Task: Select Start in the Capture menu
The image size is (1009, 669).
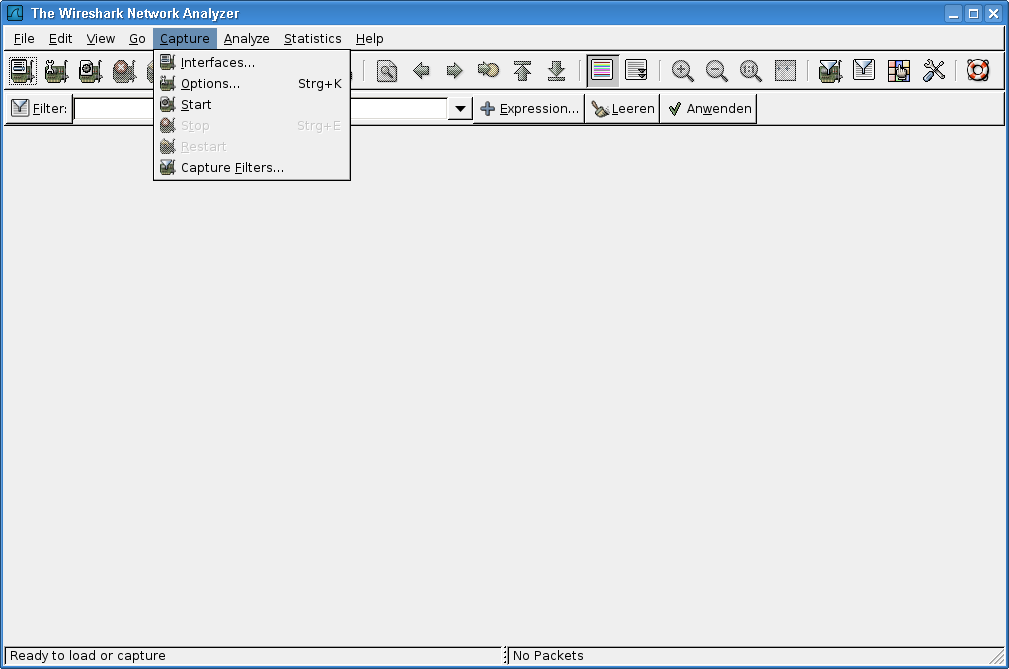Action: coord(252,104)
